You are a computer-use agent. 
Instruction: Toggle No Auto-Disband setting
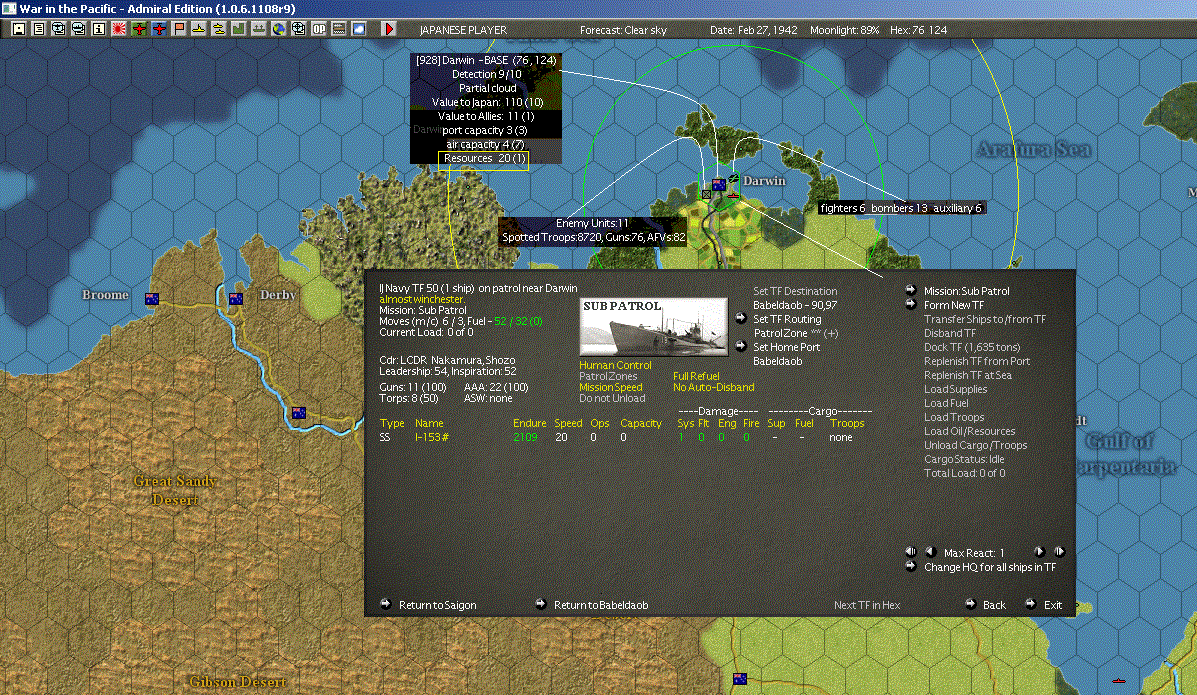(x=714, y=387)
